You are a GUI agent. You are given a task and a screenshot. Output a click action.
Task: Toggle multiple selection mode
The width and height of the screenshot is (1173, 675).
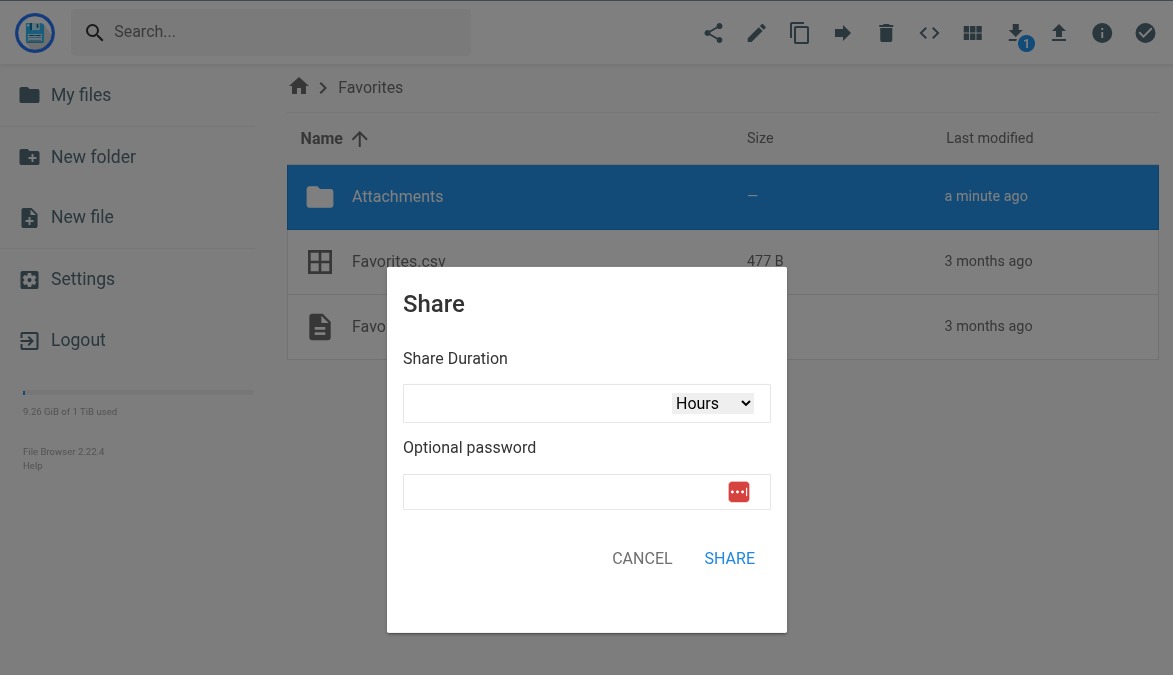click(1145, 32)
